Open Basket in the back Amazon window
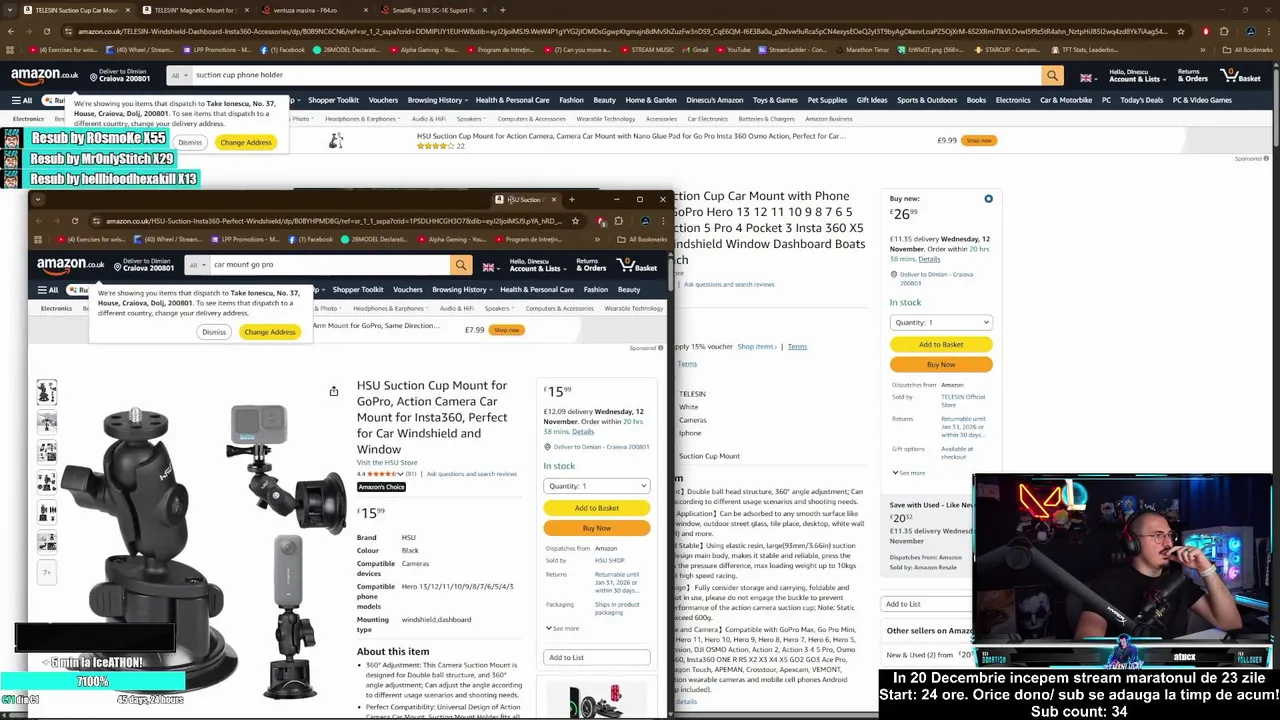 [x=1241, y=75]
